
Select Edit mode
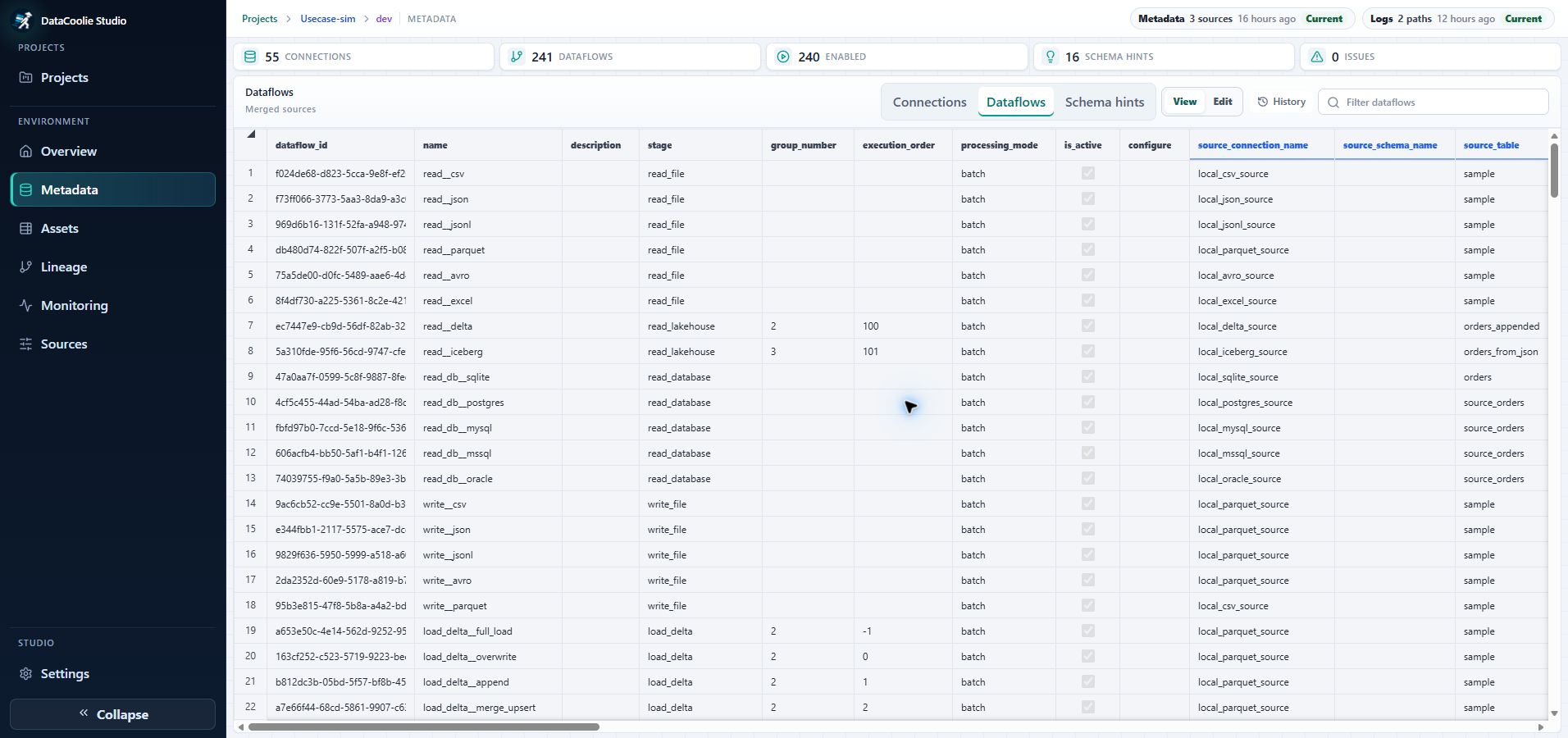coord(1222,102)
